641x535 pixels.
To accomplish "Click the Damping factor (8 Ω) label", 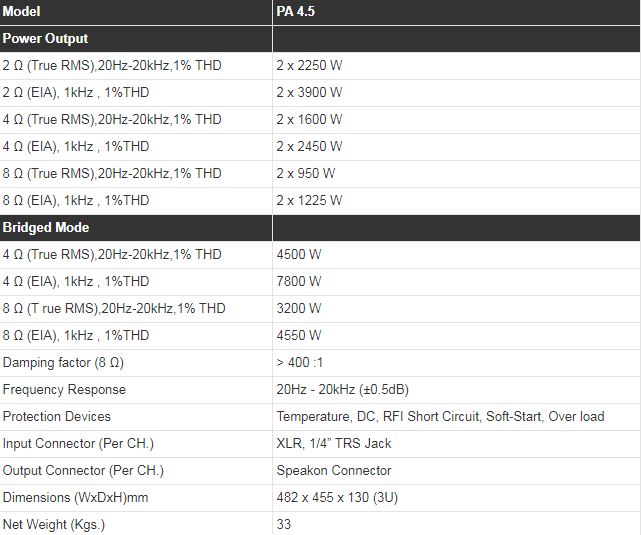I will pyautogui.click(x=63, y=363).
